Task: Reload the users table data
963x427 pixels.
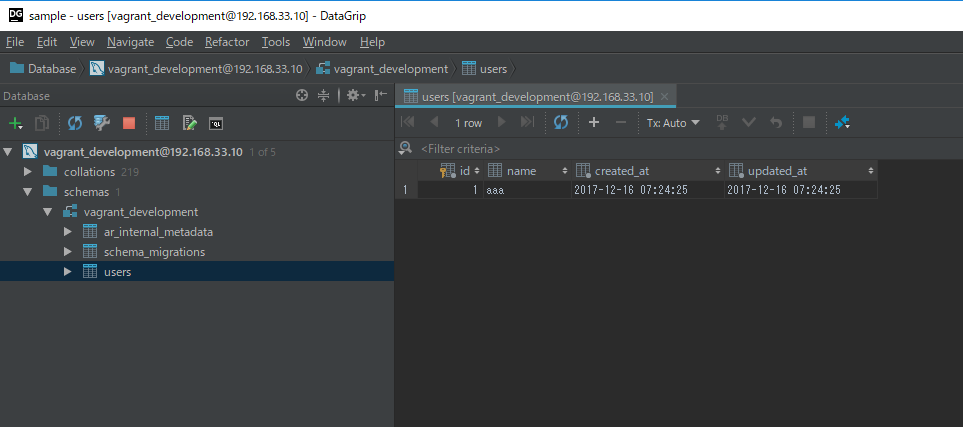Action: click(x=561, y=122)
